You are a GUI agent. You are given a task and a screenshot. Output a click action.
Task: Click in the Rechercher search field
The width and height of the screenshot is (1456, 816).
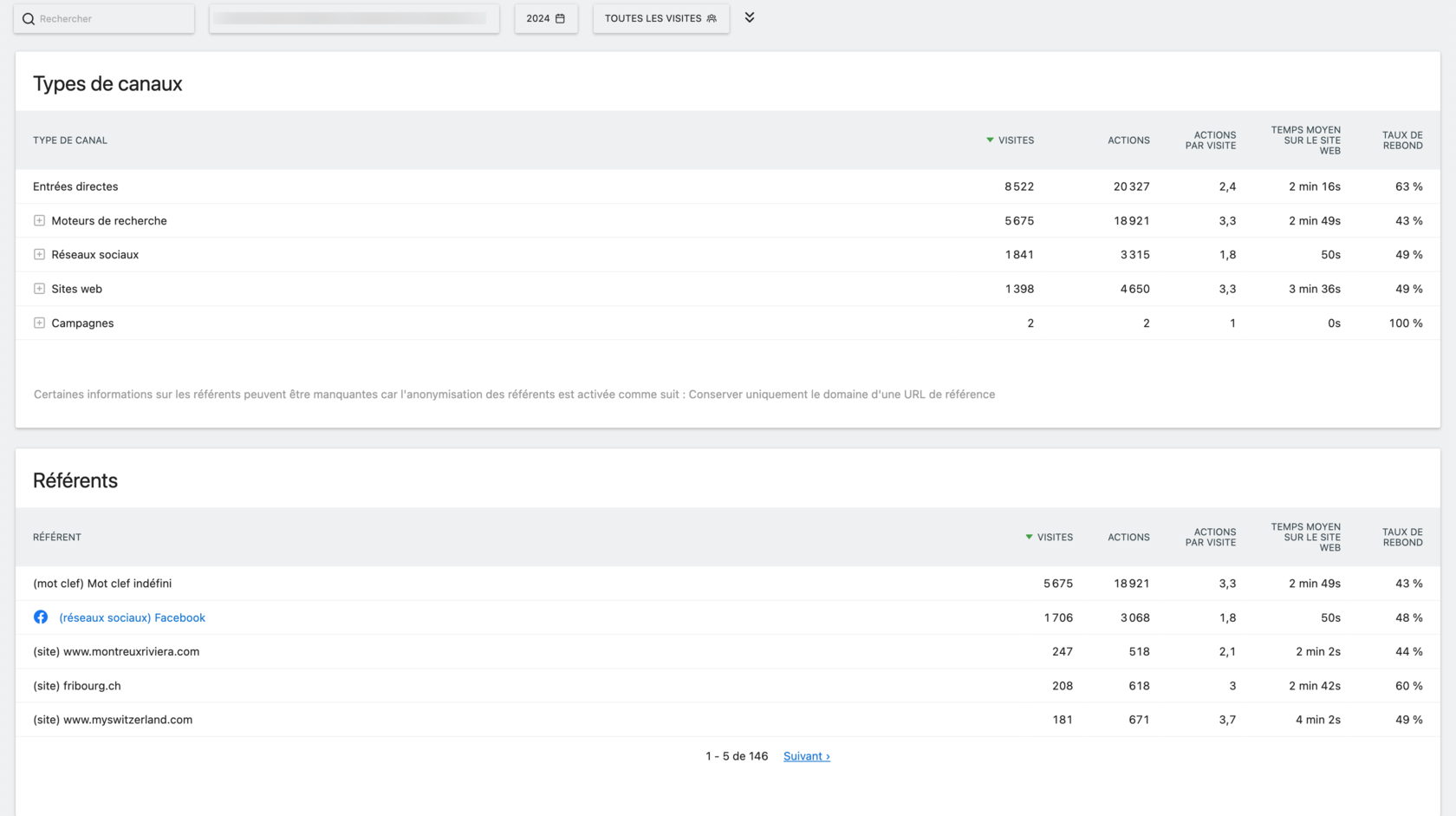[x=113, y=19]
